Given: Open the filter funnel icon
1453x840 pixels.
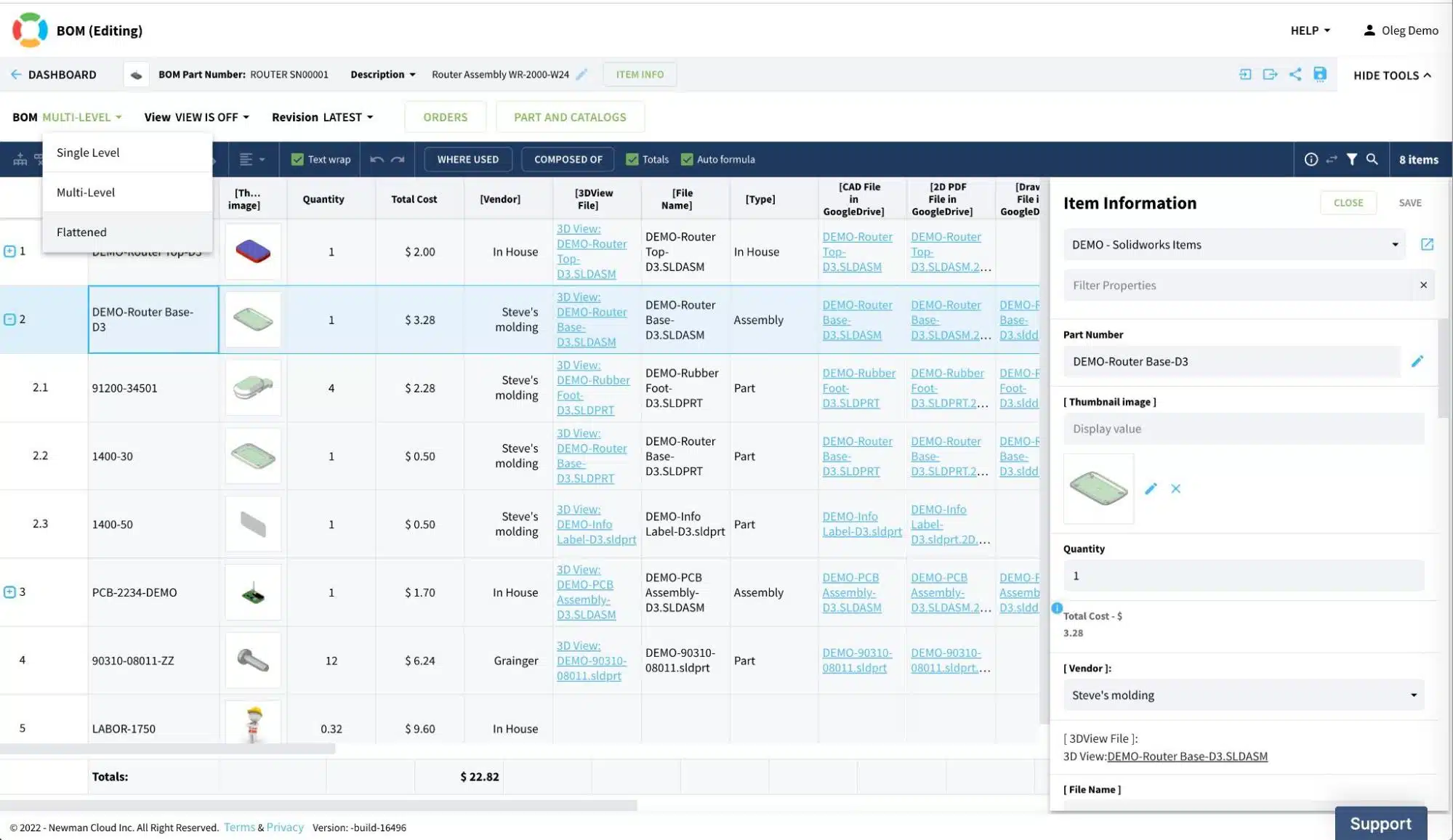Looking at the screenshot, I should pos(1351,159).
